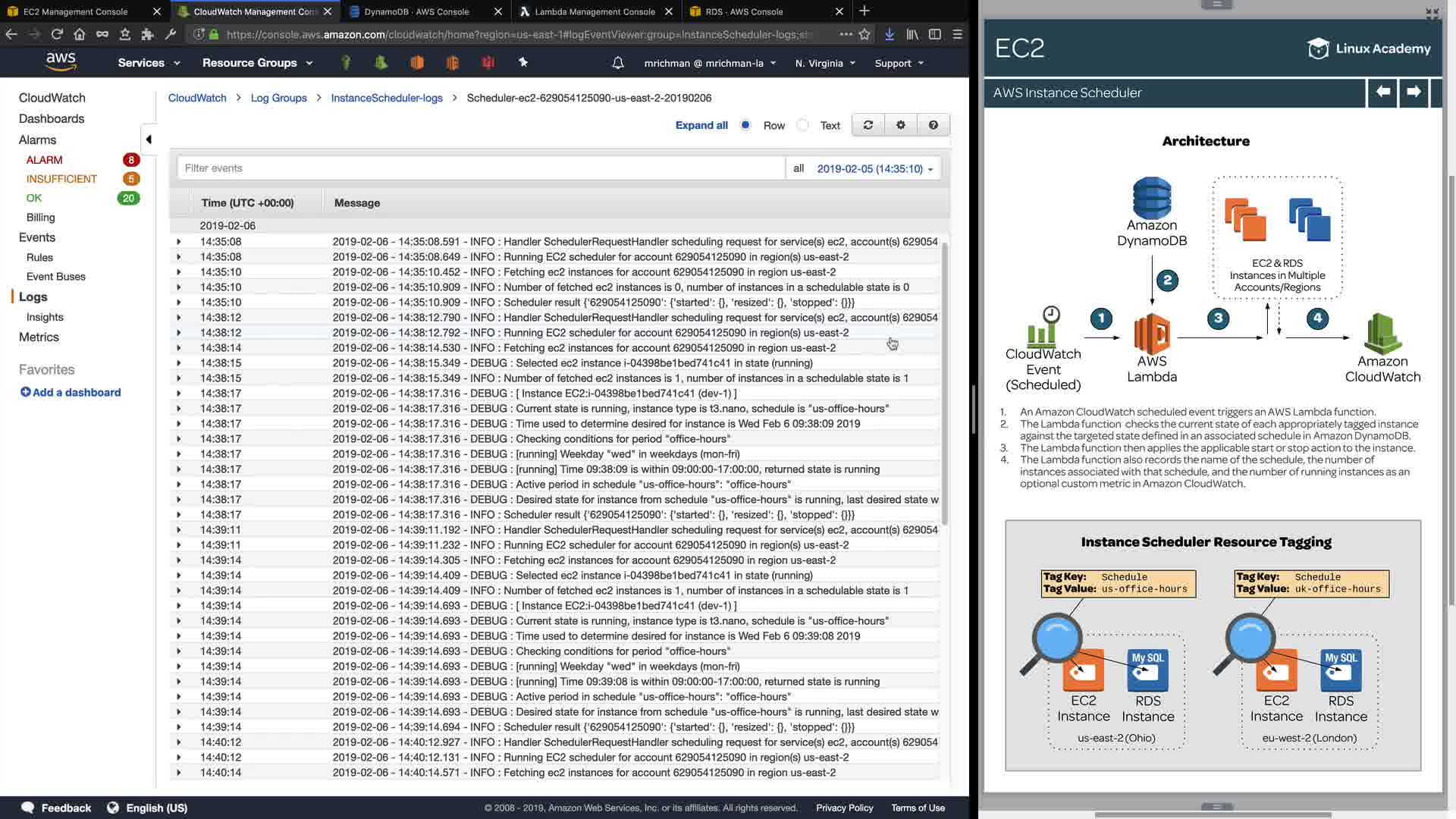Click the pin shortcut icon in navbar
The height and width of the screenshot is (819, 1456).
coord(522,63)
